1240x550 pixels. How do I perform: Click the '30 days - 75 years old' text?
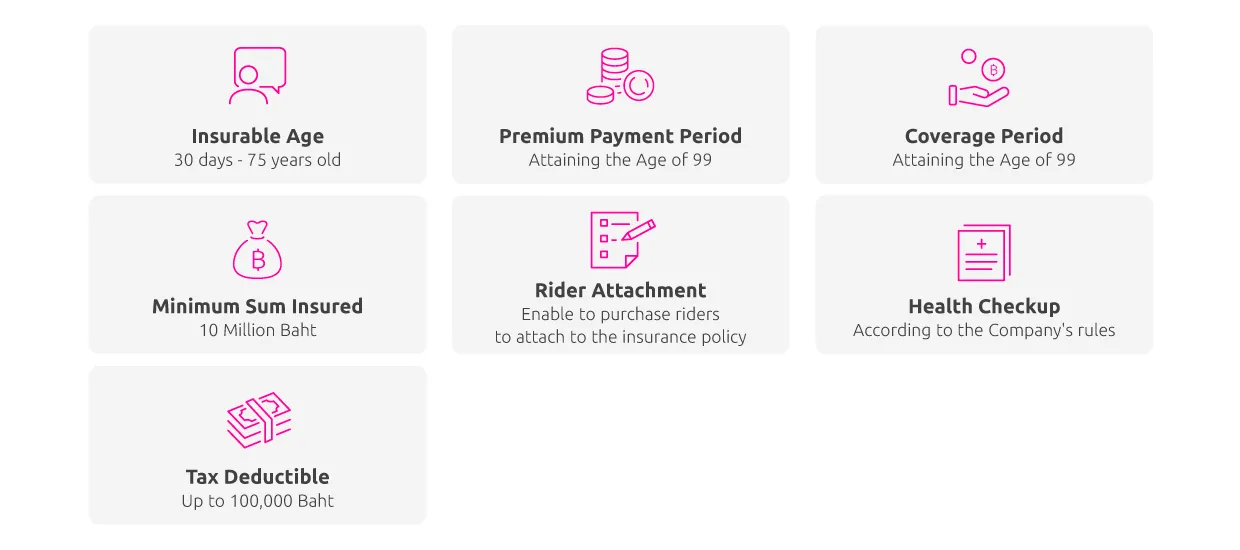point(258,160)
